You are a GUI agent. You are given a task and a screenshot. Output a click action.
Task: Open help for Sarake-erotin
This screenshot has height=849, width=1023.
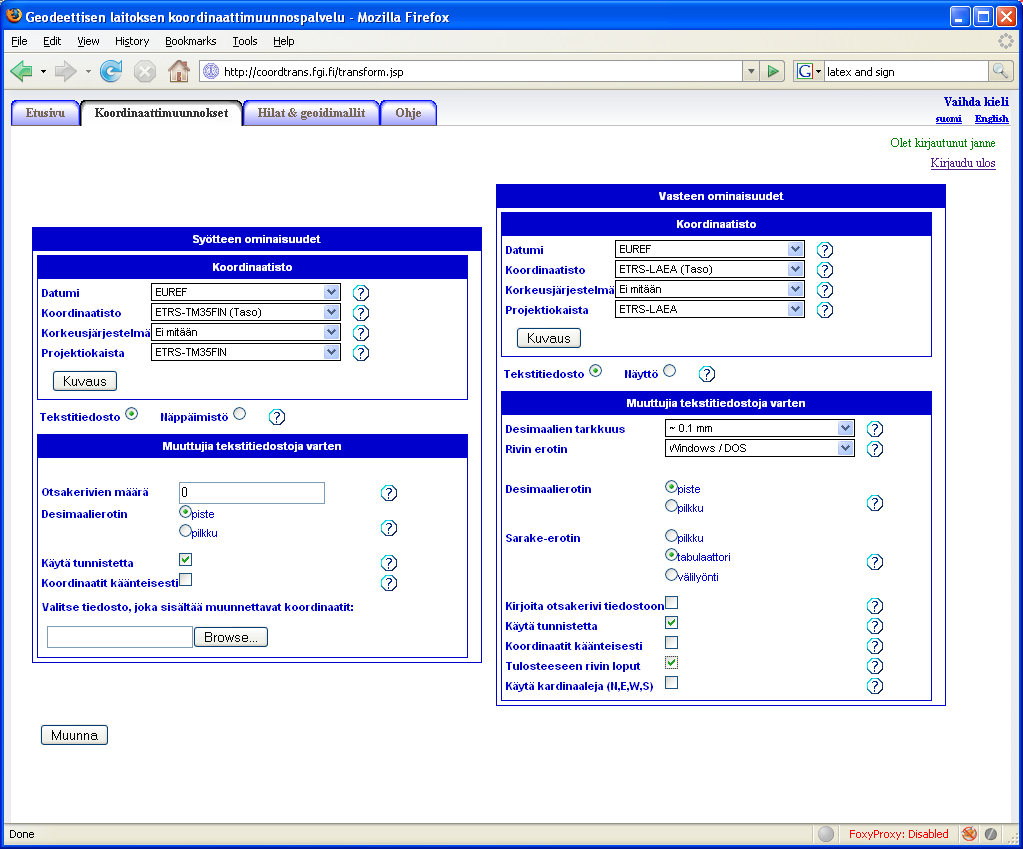875,562
